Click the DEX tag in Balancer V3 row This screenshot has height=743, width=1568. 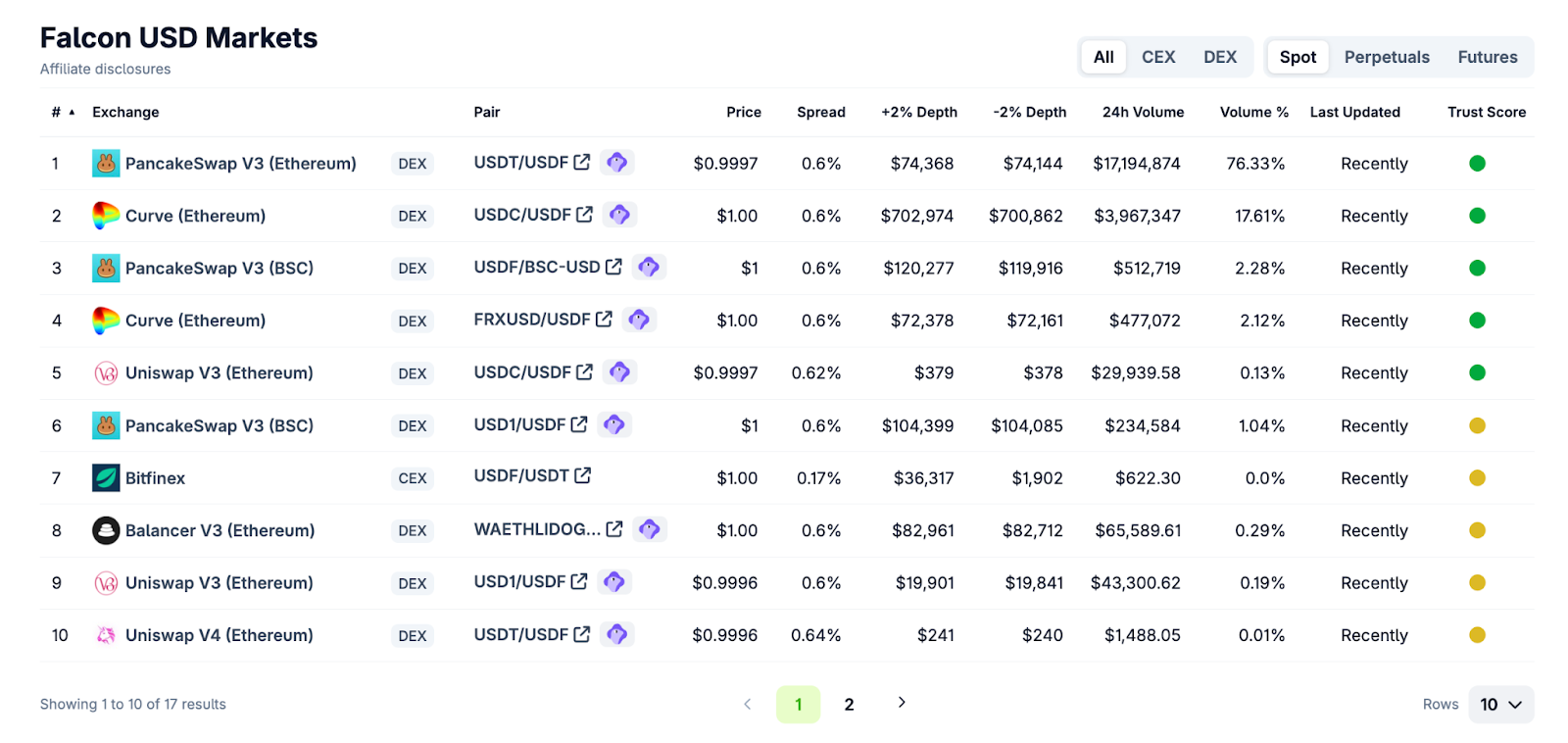coord(413,530)
